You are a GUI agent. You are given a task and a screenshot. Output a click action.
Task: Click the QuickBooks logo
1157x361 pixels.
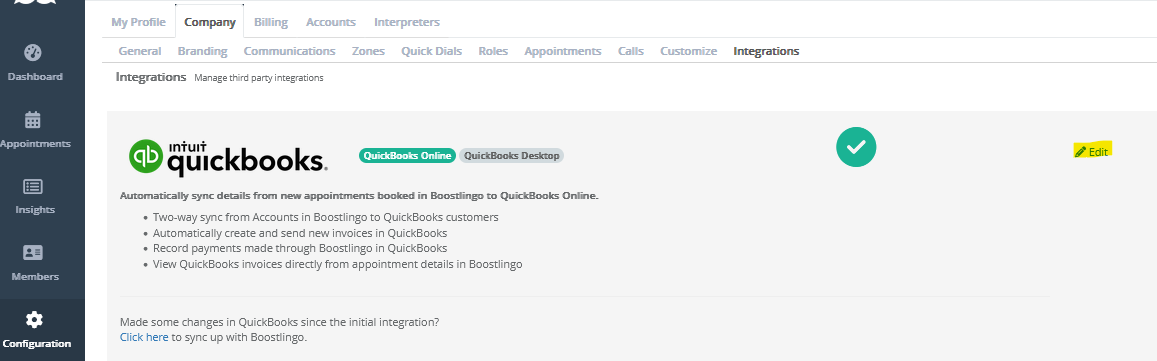pos(228,157)
